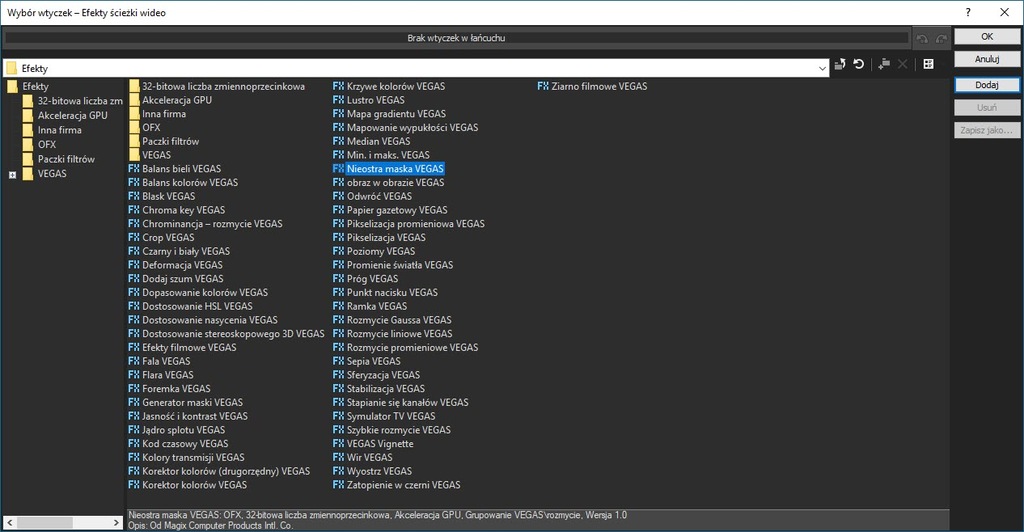Select Czarny i biały VEGAS plugin

coord(186,251)
